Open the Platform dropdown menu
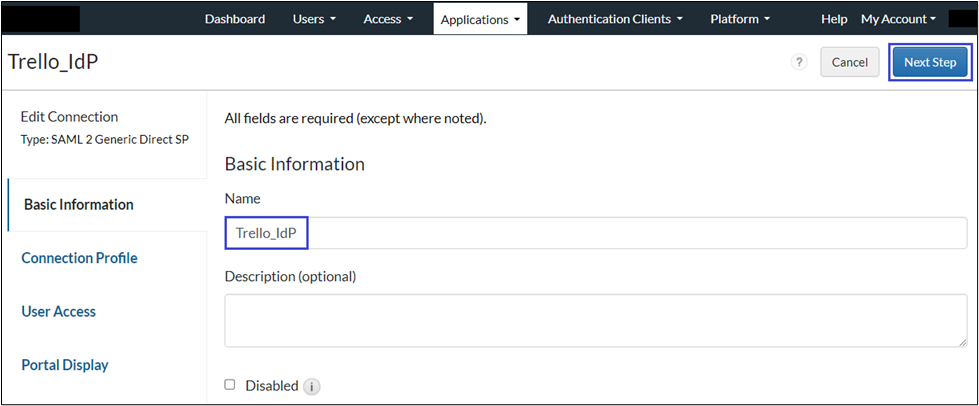This screenshot has height=406, width=979. pos(739,19)
